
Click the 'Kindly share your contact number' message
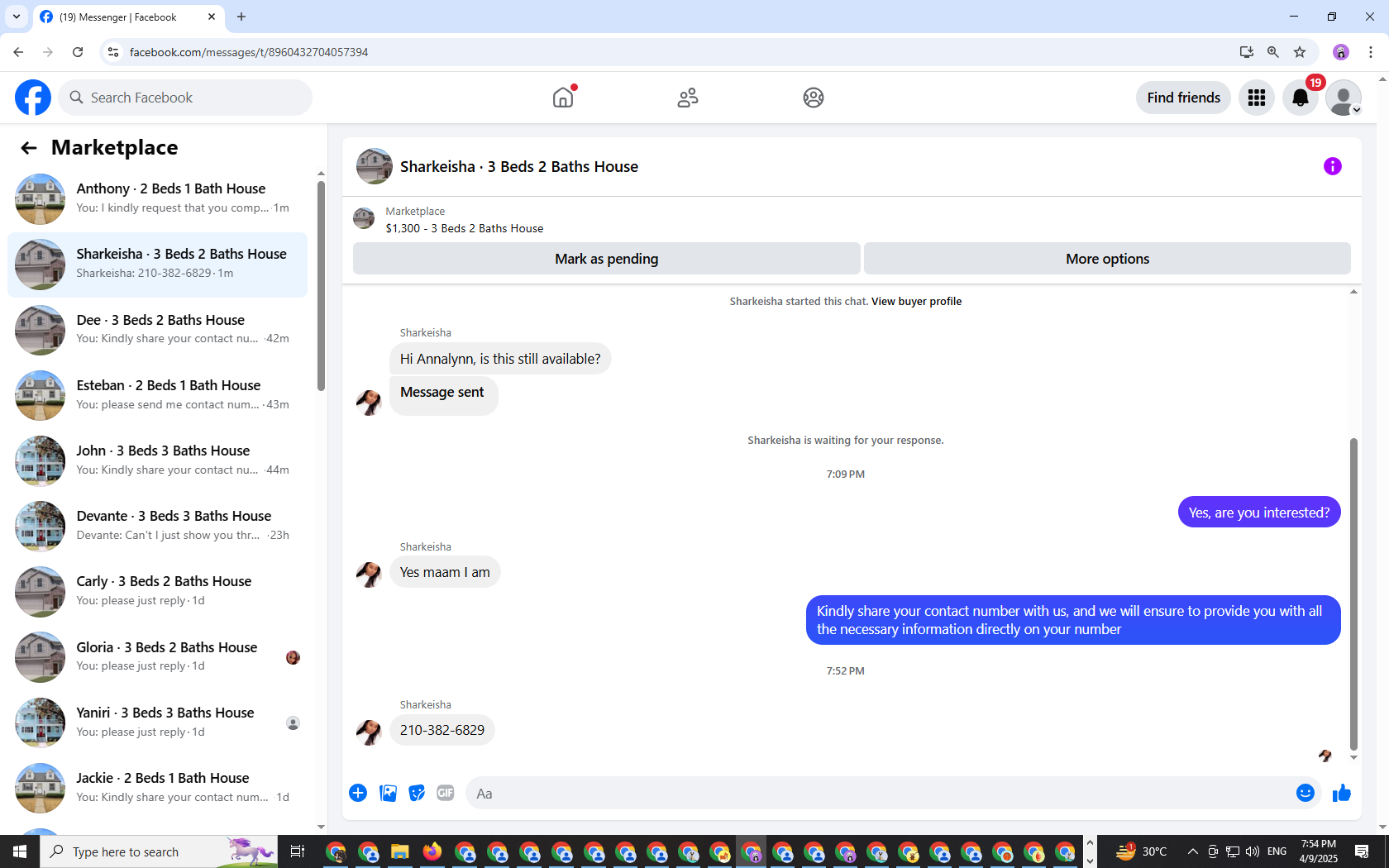tap(1073, 620)
